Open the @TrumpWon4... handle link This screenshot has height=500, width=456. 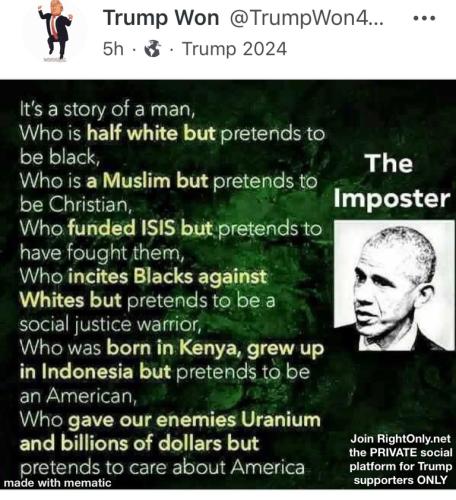coord(306,19)
